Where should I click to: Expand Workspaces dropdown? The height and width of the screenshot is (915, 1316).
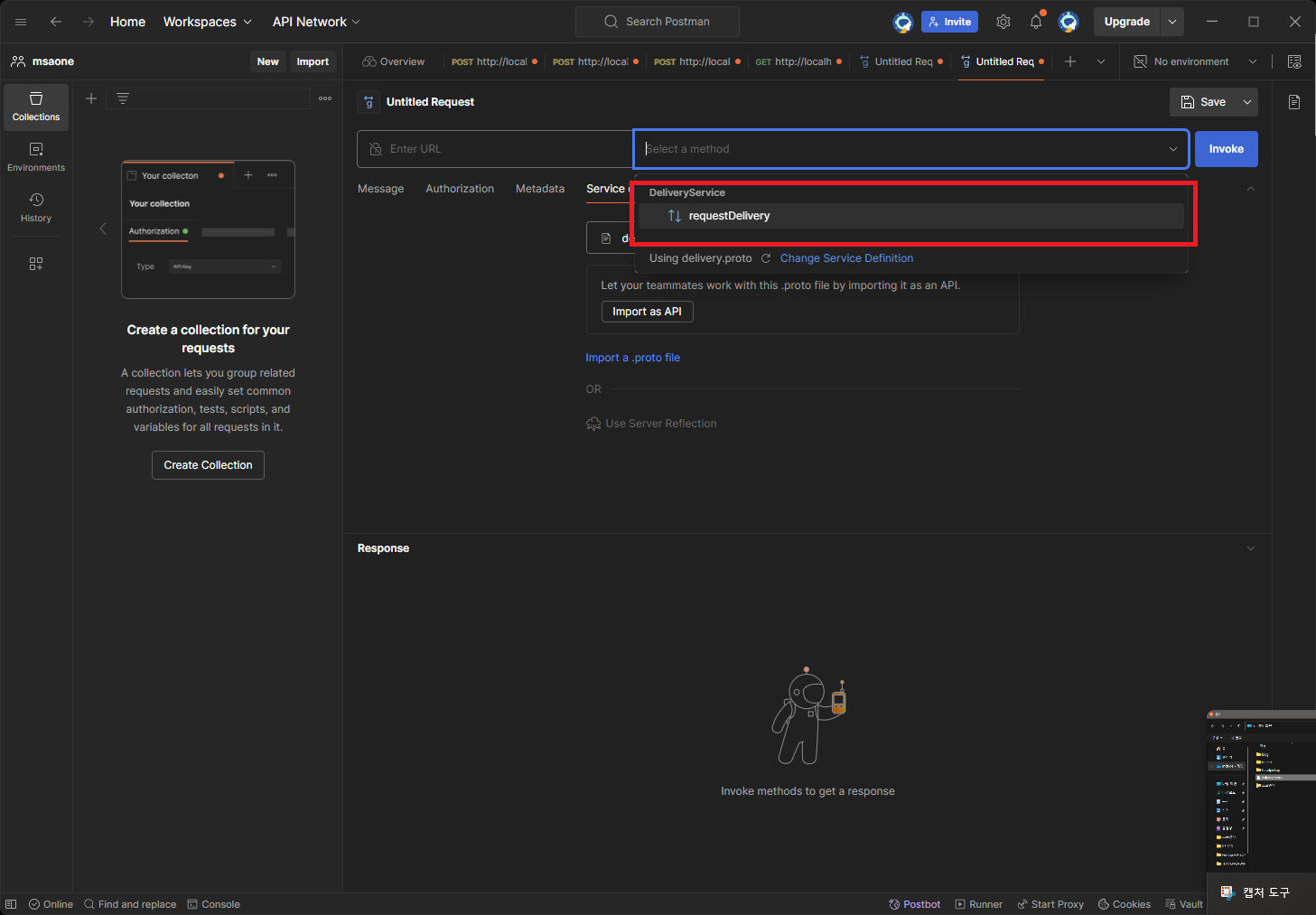click(208, 22)
